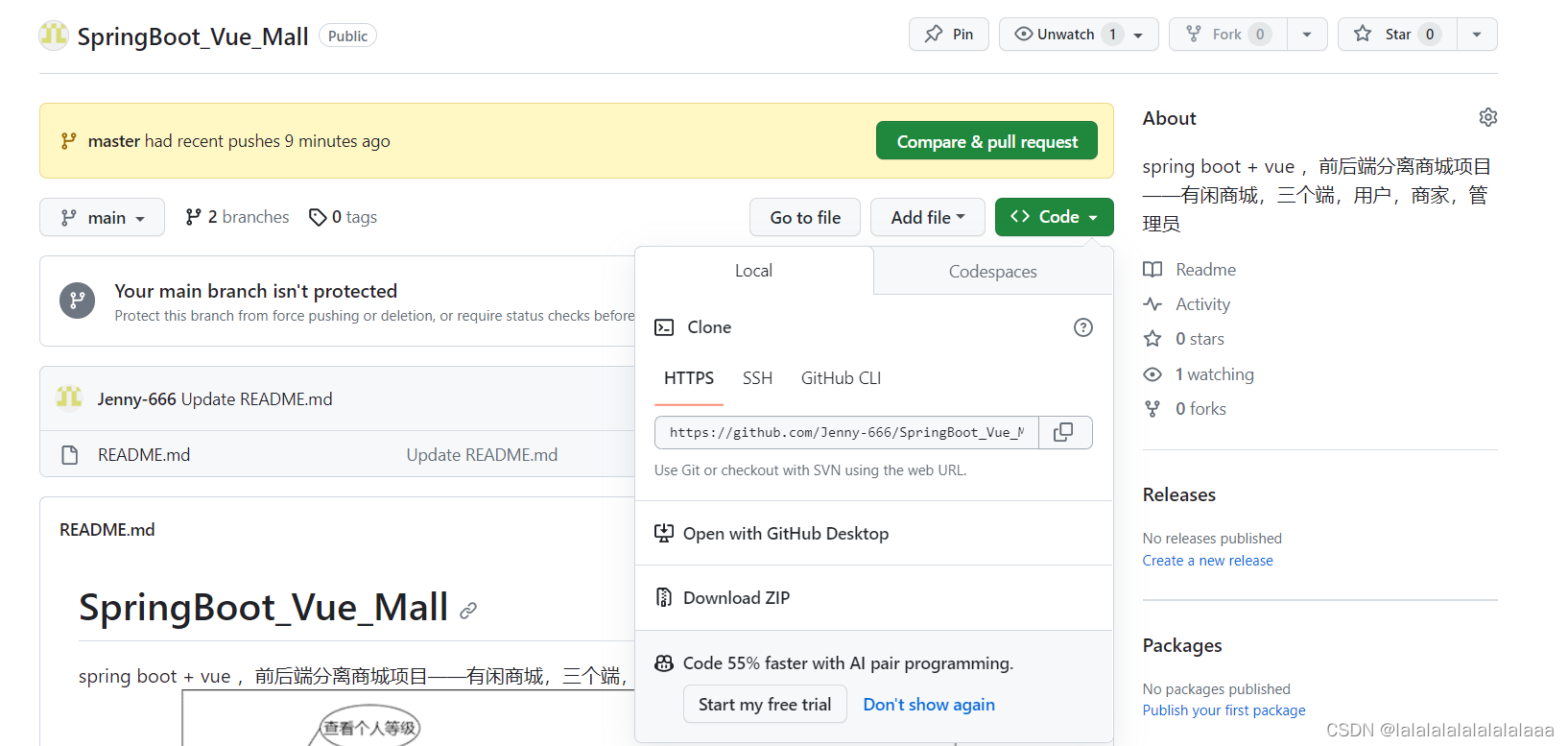Click the README diagram image thumbnail
The width and height of the screenshot is (1568, 746).
click(407, 717)
